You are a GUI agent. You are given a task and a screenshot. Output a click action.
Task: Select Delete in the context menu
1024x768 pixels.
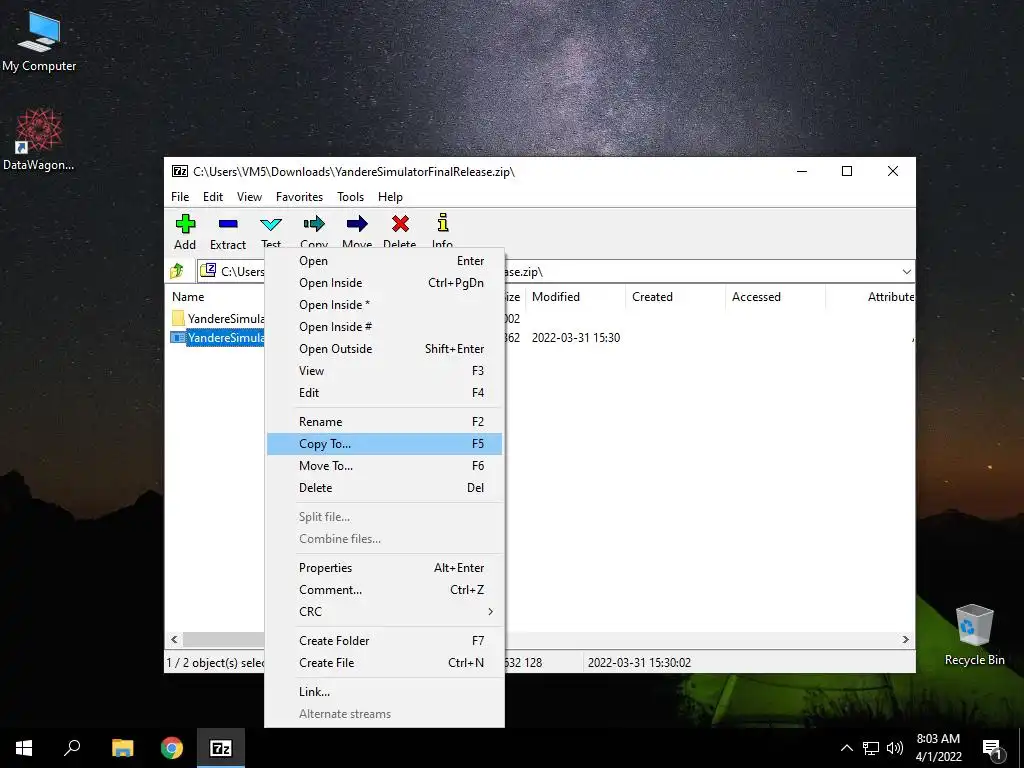[385, 488]
